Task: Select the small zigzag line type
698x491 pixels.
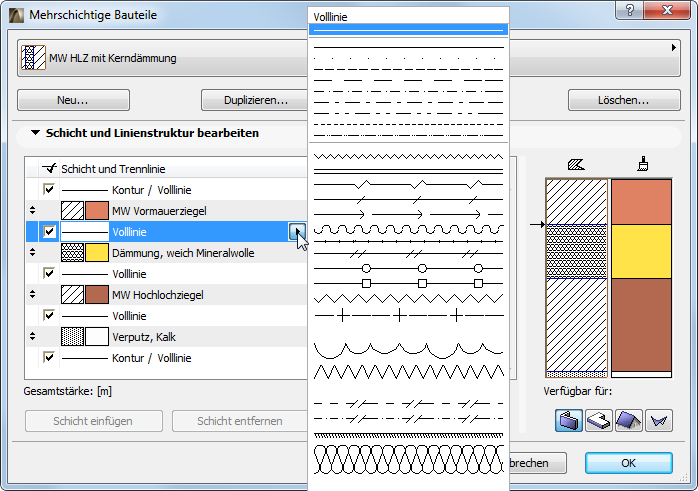Action: 408,157
